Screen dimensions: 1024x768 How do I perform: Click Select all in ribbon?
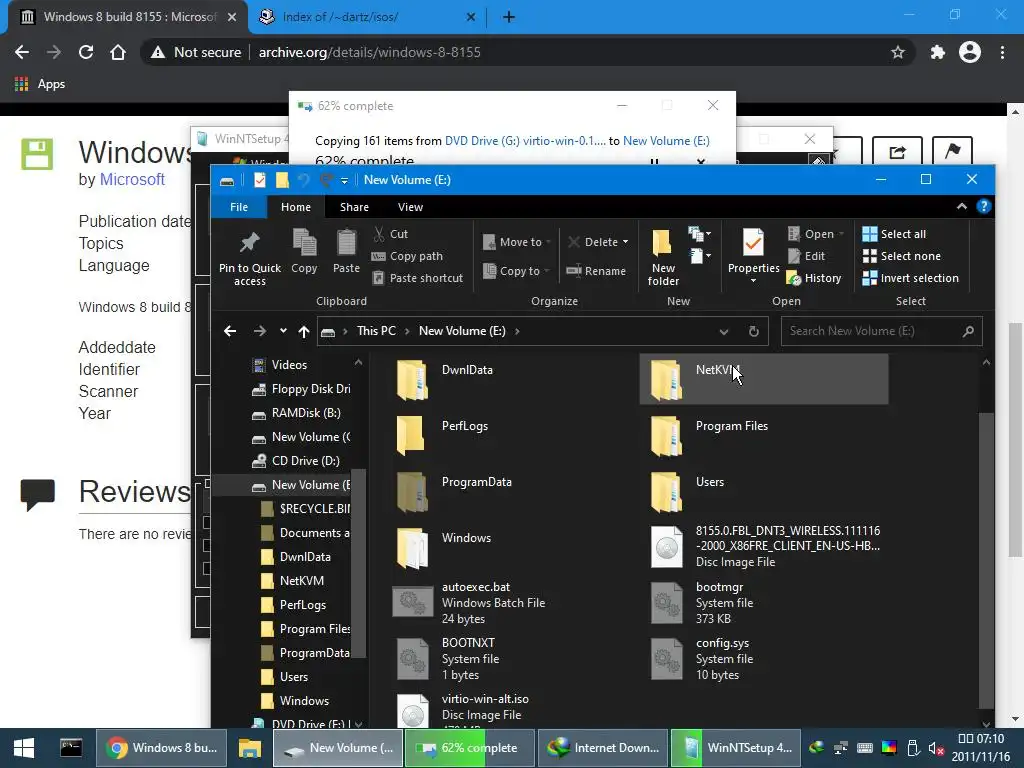tap(894, 234)
